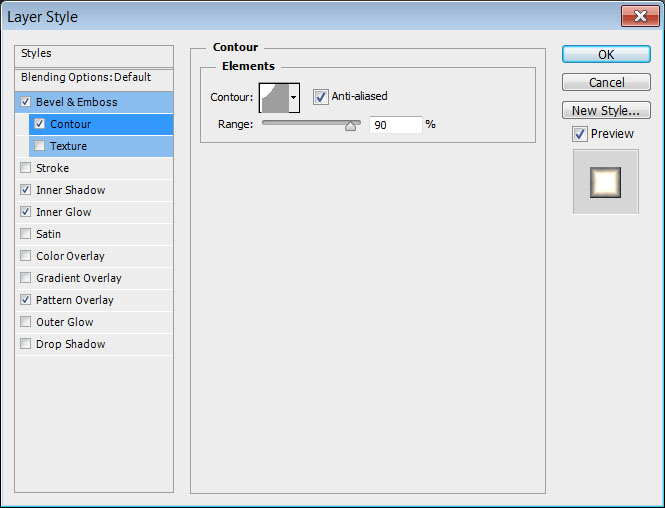Click the Range slider handle

(350, 126)
